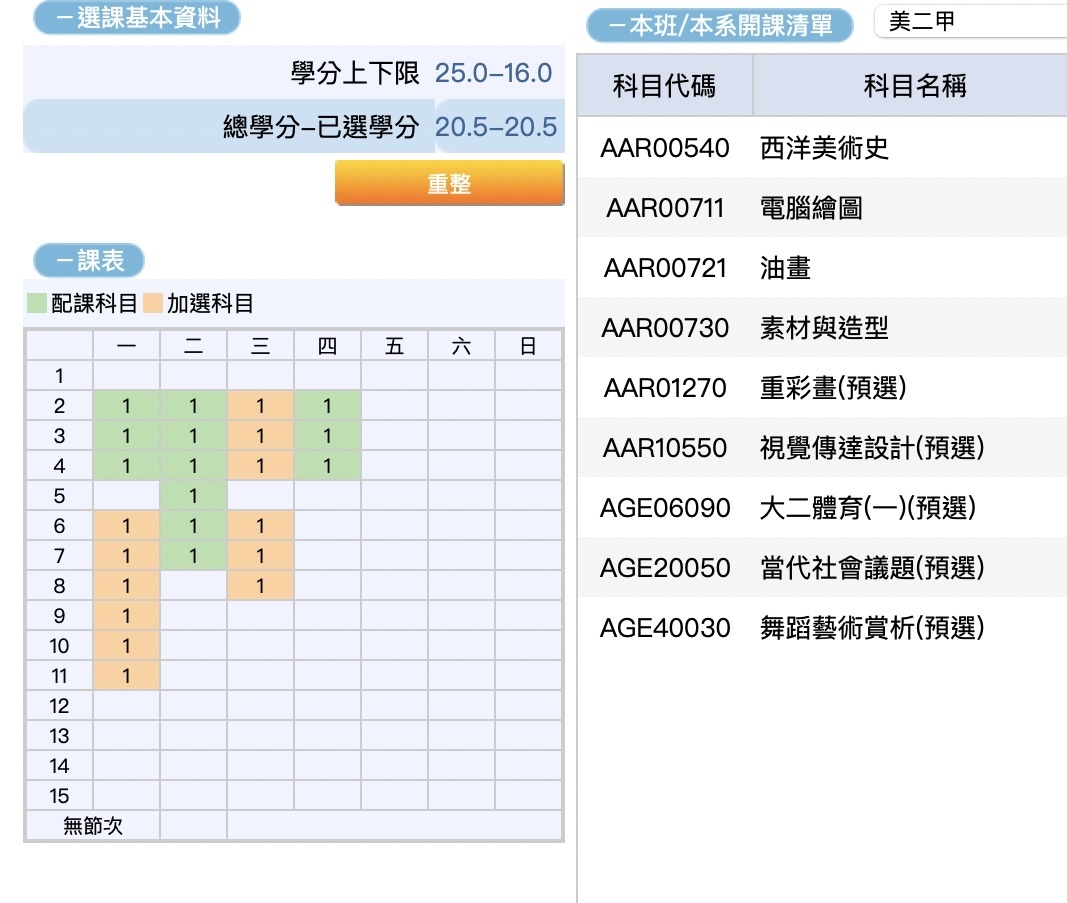
Task: Select course code AGE20050
Action: (x=665, y=567)
